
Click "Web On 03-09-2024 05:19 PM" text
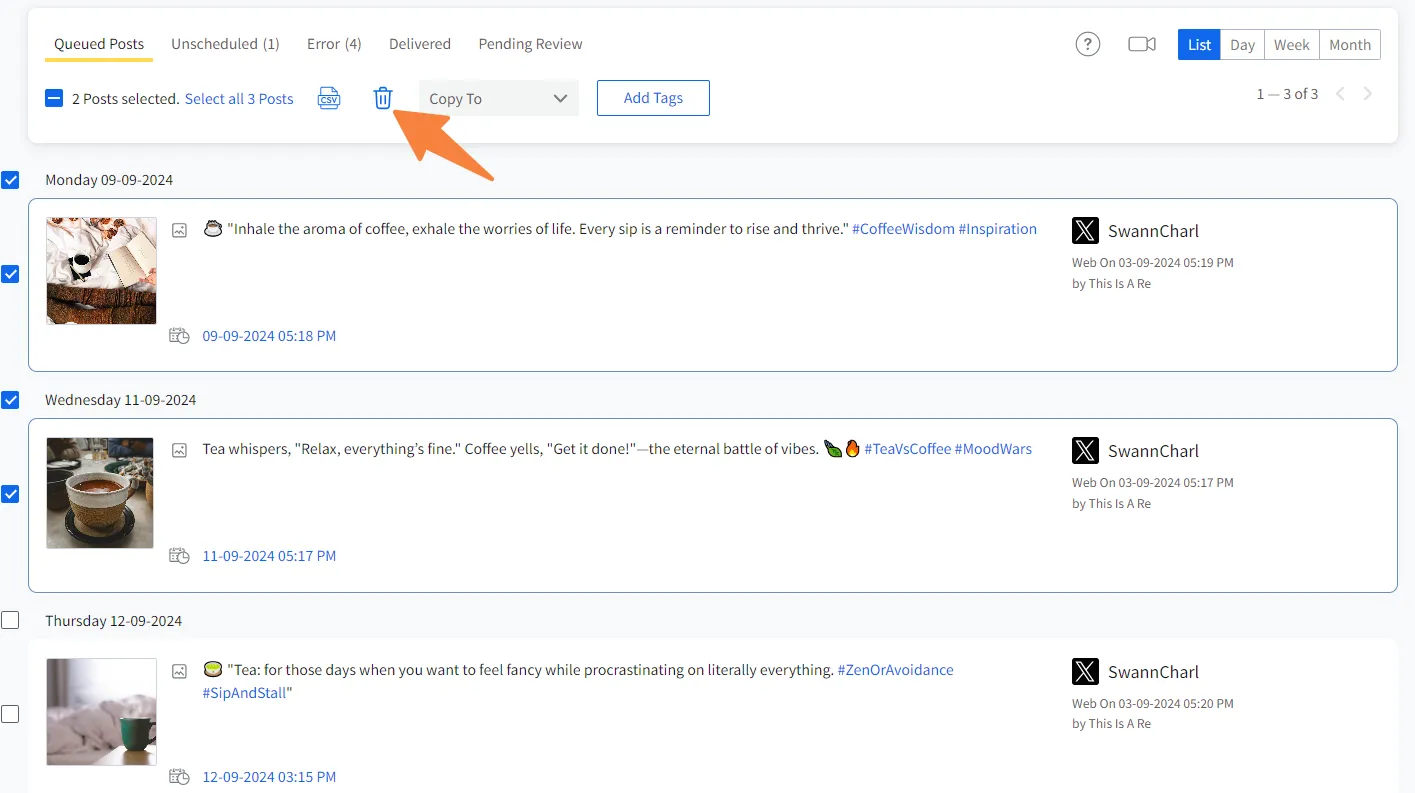1153,263
